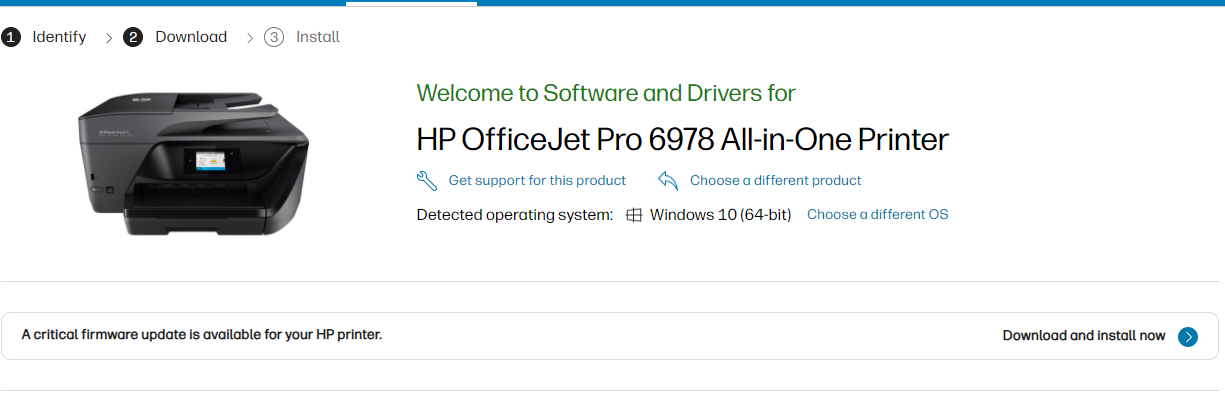The image size is (1225, 419).
Task: Go to the Identify step
Action: pos(59,37)
